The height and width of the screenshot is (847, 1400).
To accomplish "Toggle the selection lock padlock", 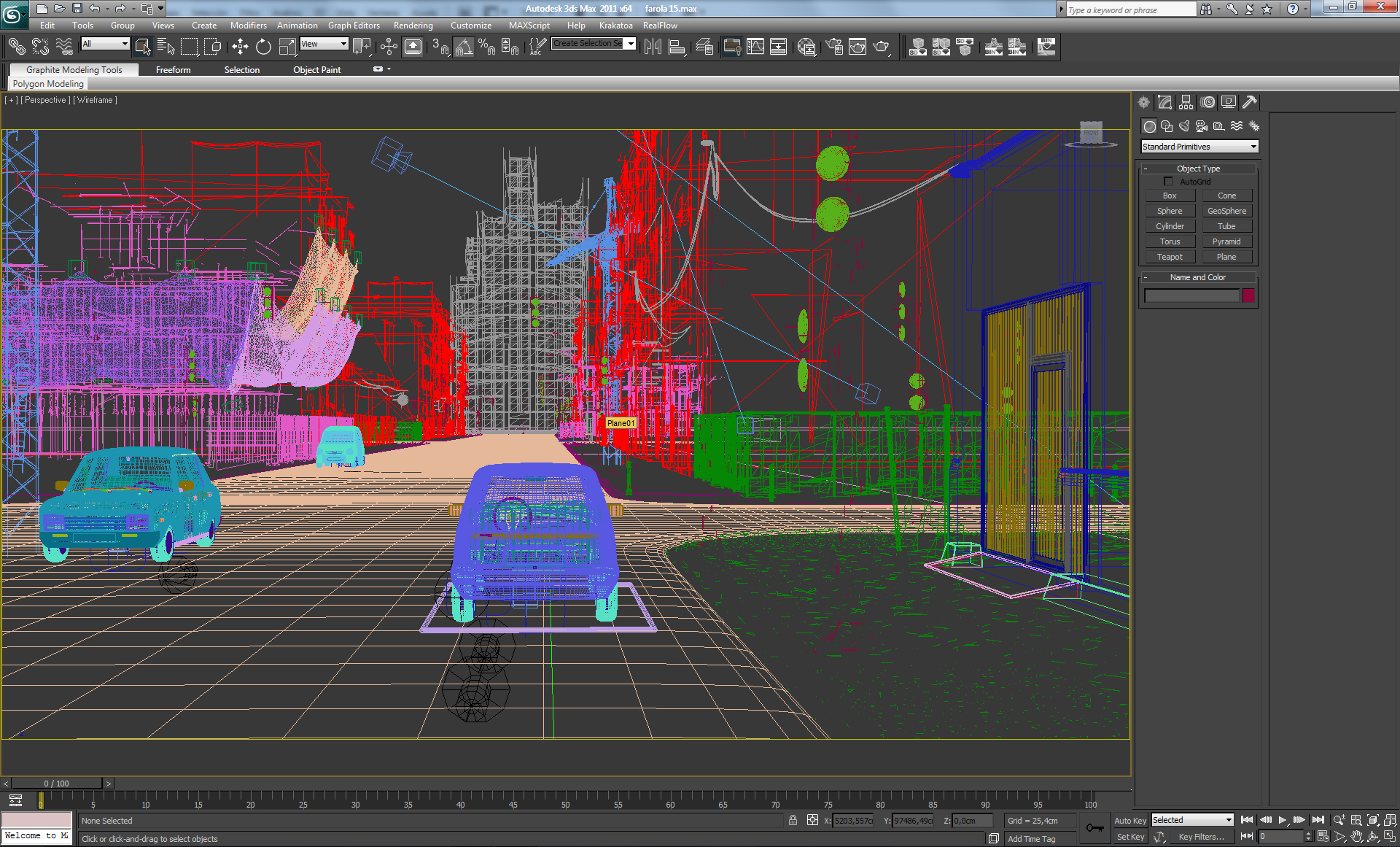I will (793, 821).
